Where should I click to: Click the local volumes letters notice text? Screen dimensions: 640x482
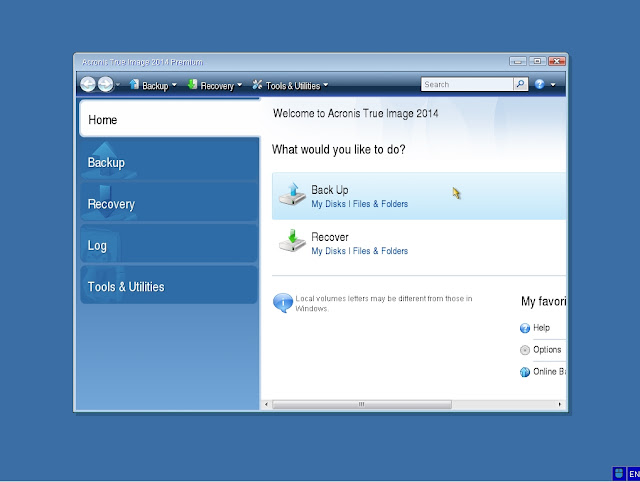pyautogui.click(x=384, y=303)
